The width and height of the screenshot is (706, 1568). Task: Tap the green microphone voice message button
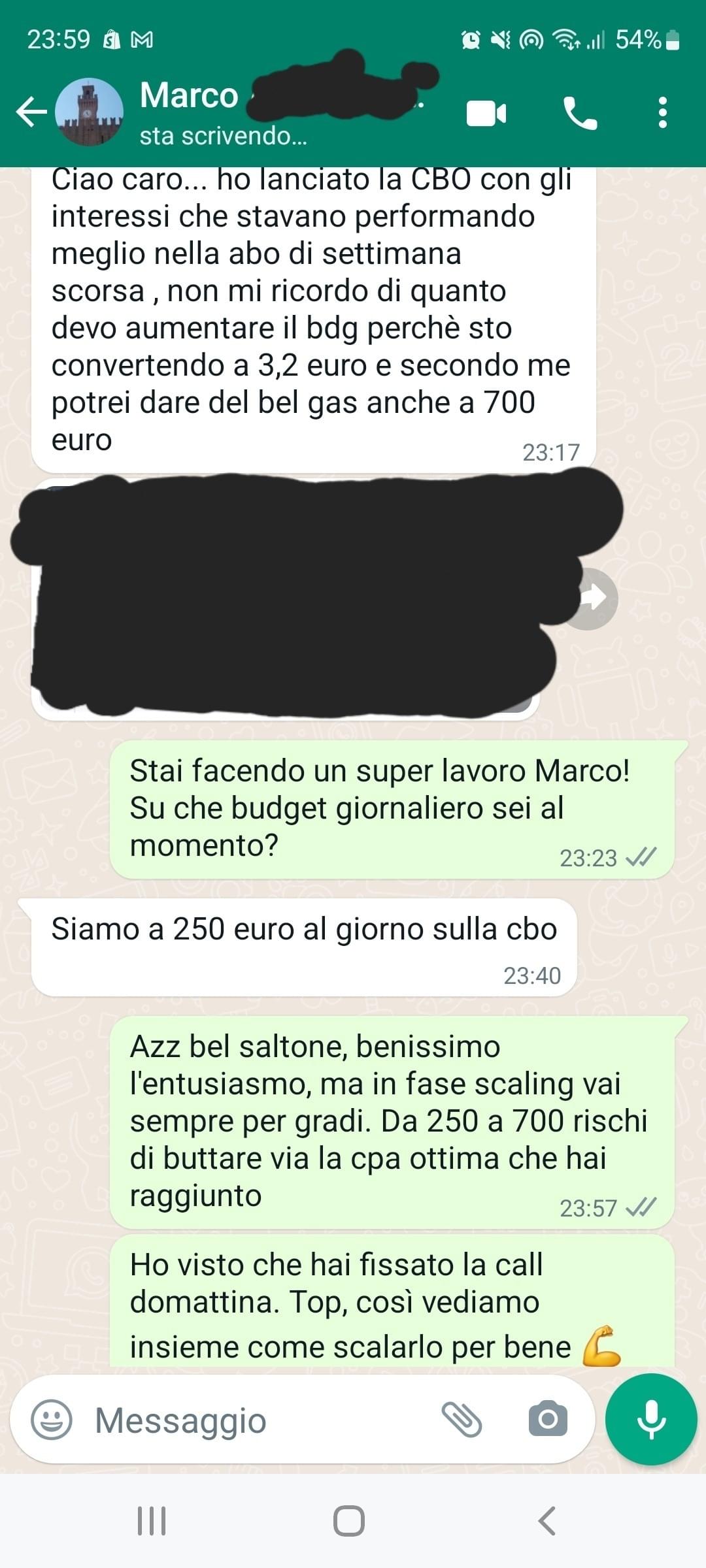[x=651, y=1419]
